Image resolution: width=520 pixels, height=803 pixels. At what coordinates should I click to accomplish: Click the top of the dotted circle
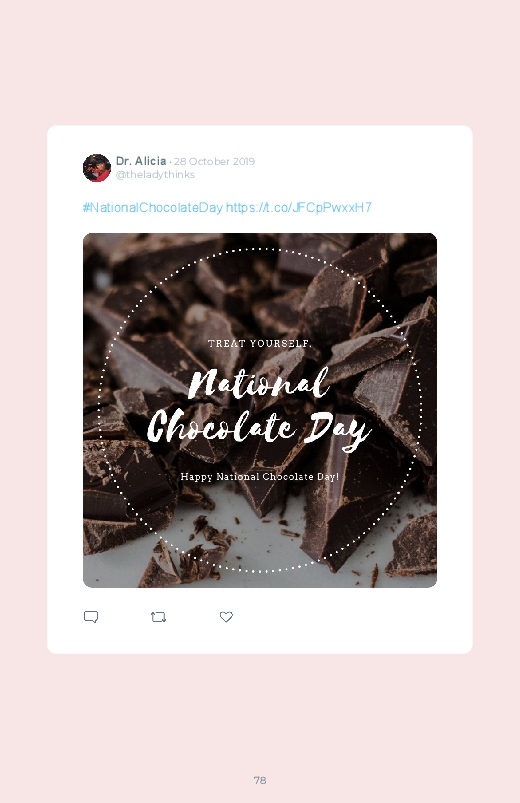click(260, 249)
